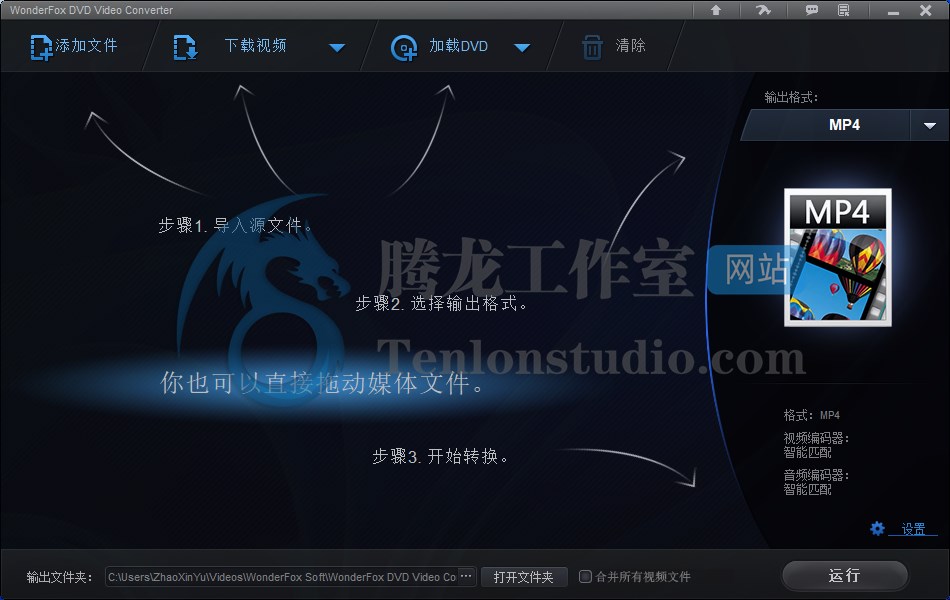Enable the 合并所有视频文件 checkbox

[585, 576]
